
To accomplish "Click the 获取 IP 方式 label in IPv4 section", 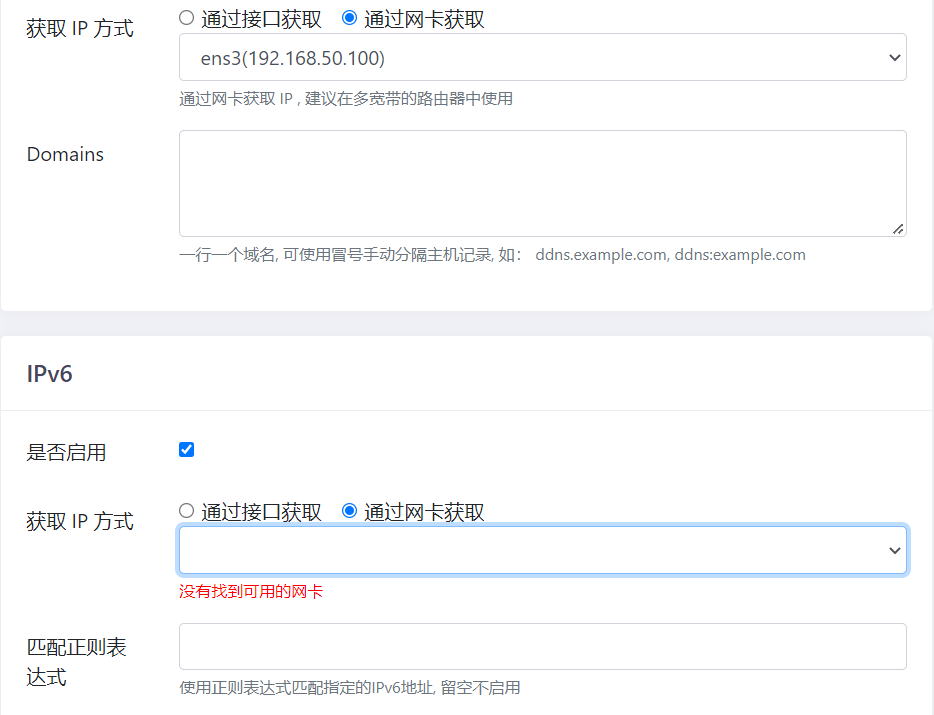I will tap(79, 28).
